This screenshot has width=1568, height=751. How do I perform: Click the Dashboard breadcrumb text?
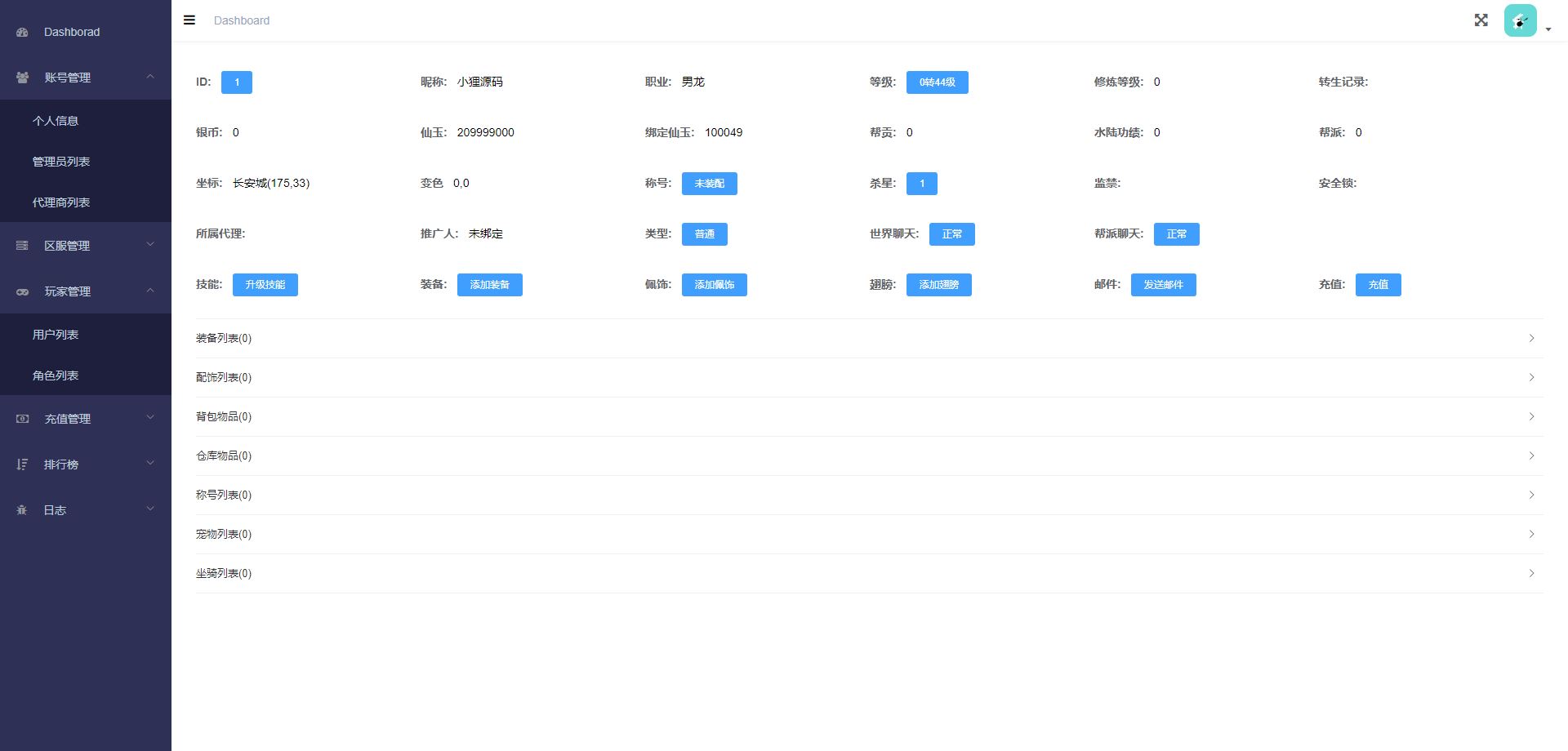(x=242, y=20)
